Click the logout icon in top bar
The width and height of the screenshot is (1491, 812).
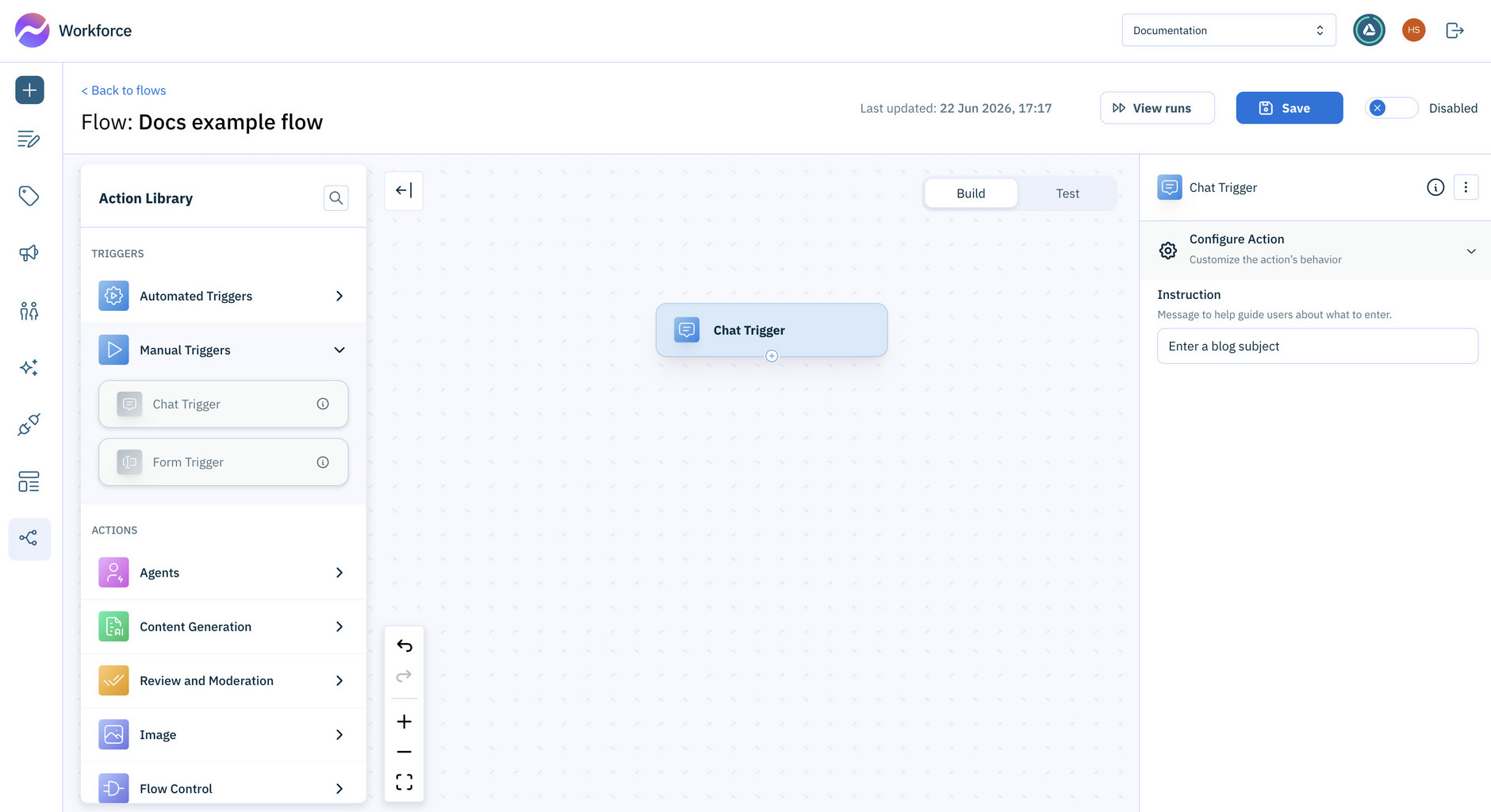1455,30
